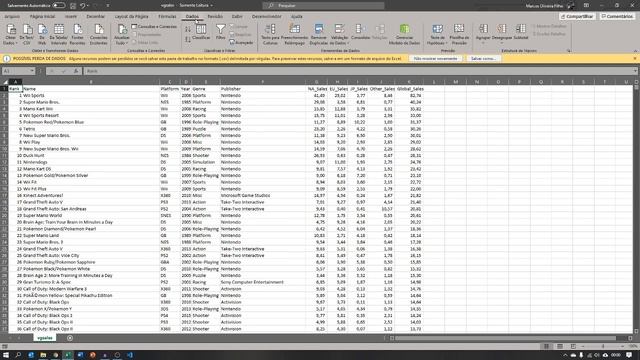Open Fontes Recentes

pos(78,35)
